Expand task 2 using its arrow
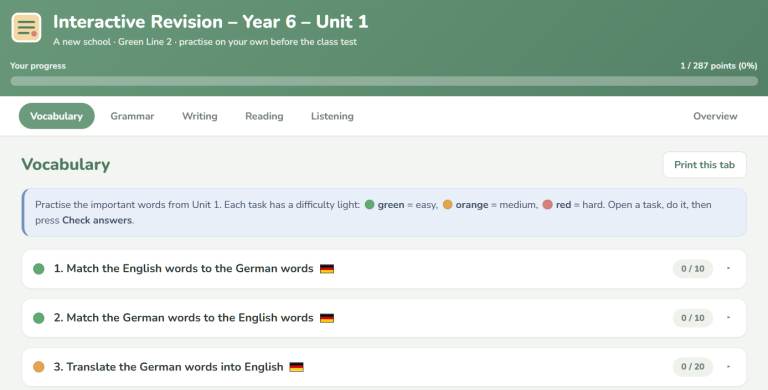The height and width of the screenshot is (390, 768). pyautogui.click(x=729, y=317)
